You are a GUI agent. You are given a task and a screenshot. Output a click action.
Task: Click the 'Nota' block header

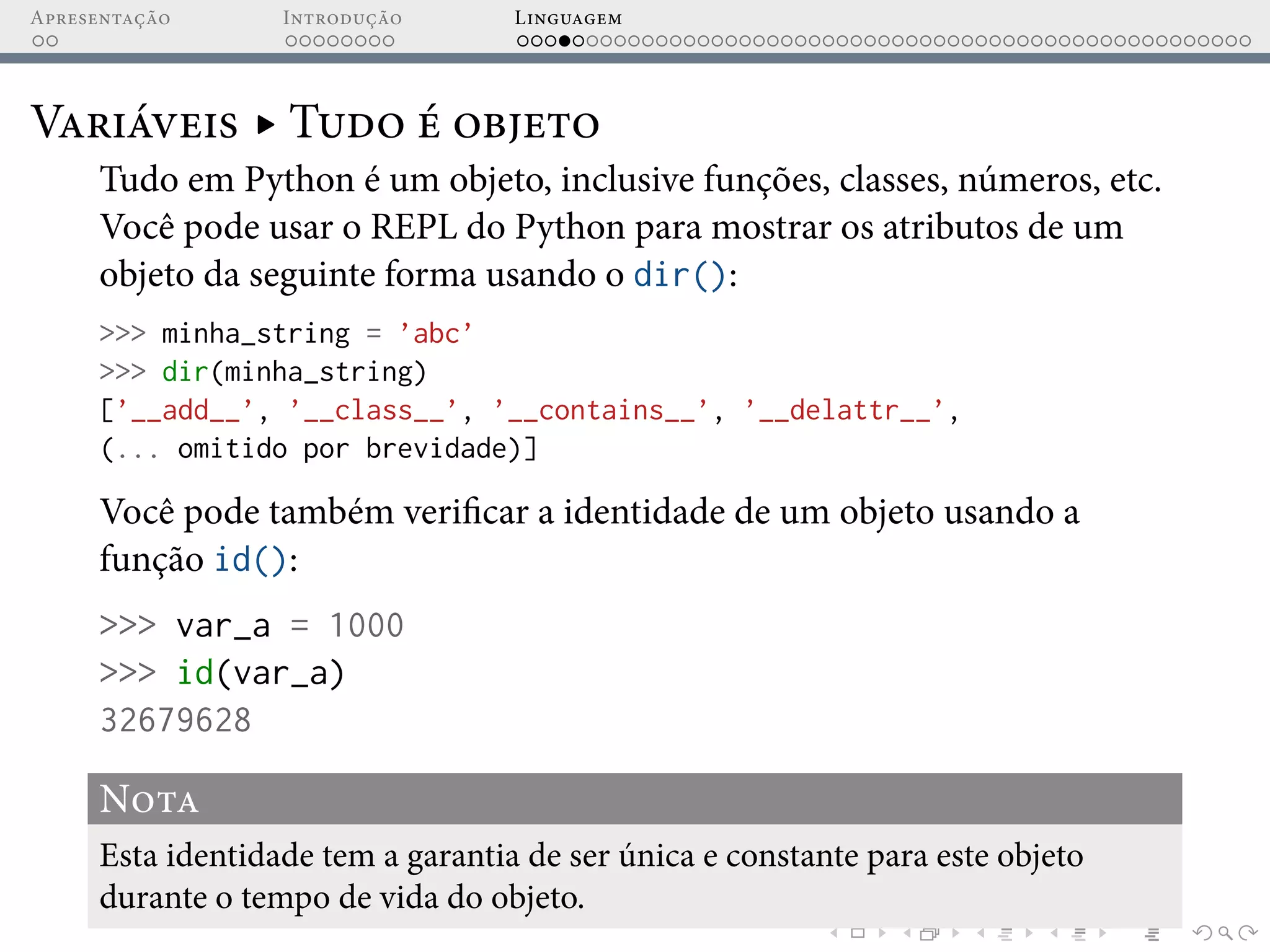point(635,798)
